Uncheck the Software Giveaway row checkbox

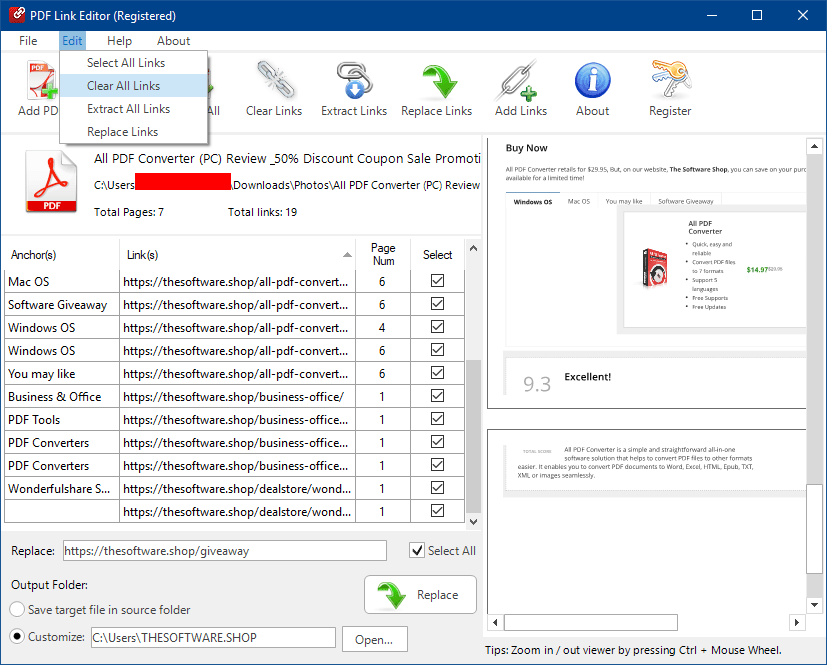click(437, 305)
